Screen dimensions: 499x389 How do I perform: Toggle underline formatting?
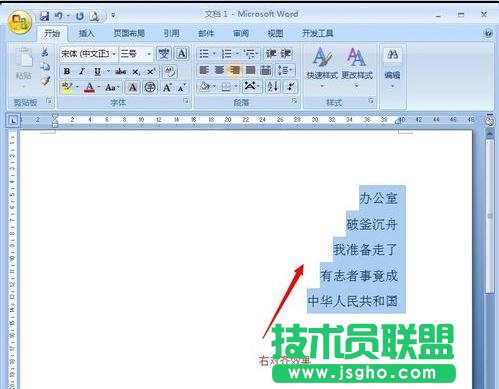point(97,71)
